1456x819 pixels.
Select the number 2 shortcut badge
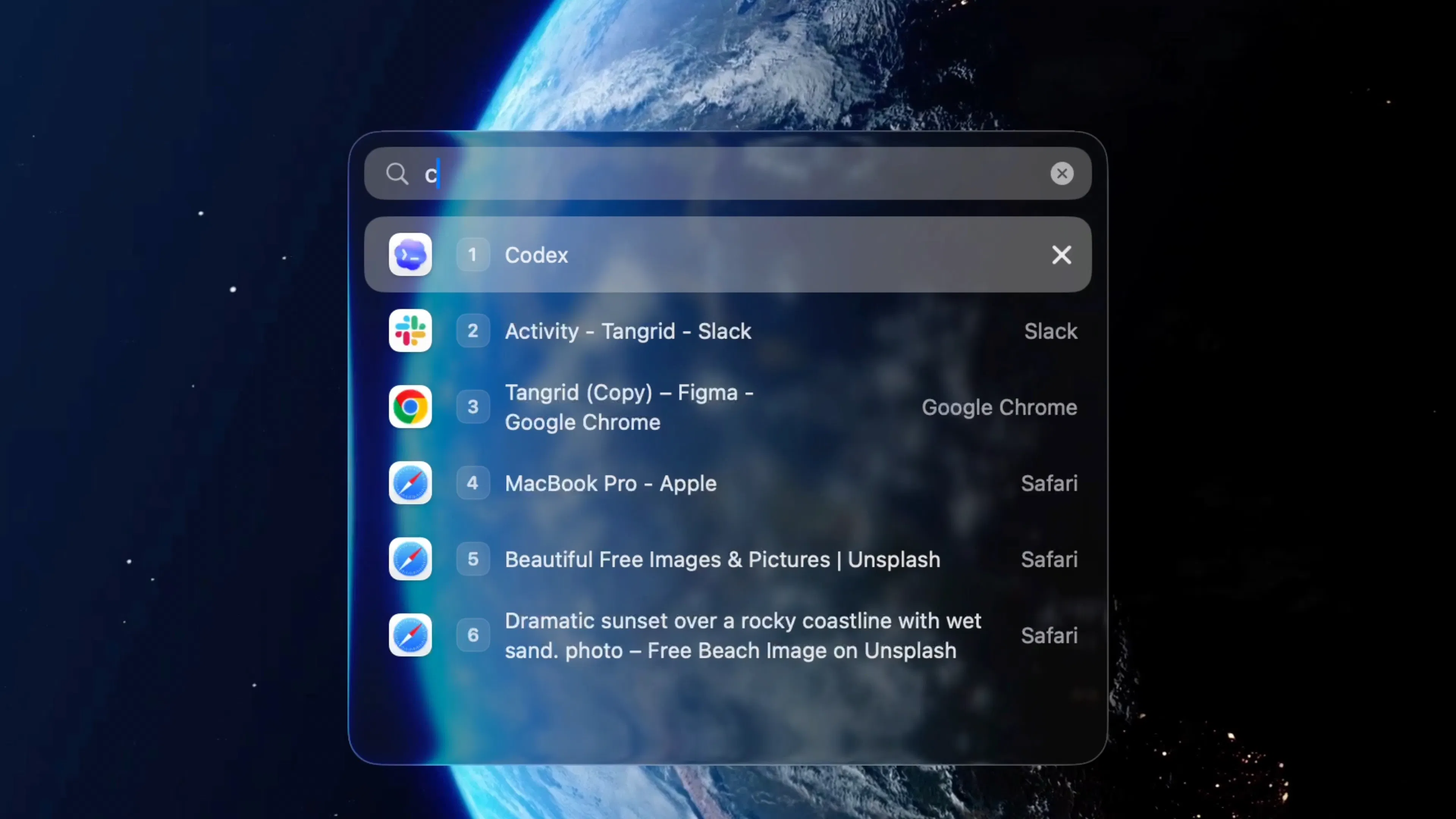(472, 331)
